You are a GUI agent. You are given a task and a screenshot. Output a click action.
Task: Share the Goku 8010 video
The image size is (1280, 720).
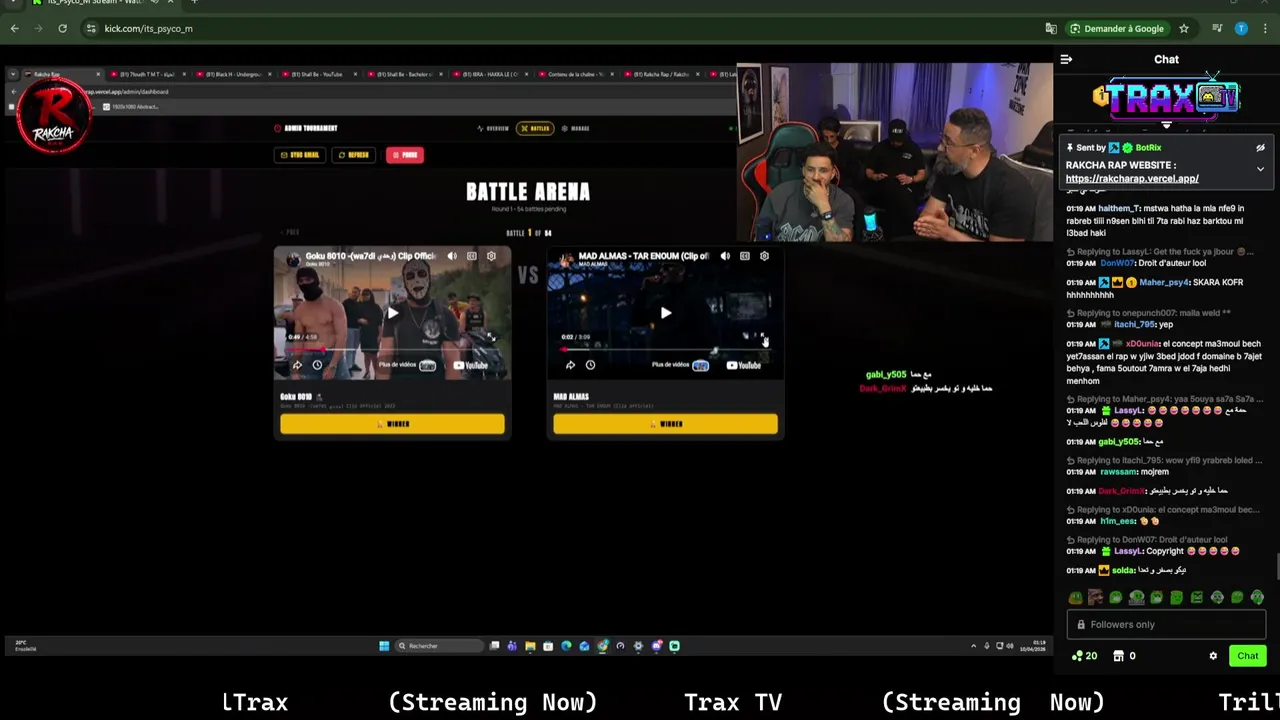coord(297,365)
